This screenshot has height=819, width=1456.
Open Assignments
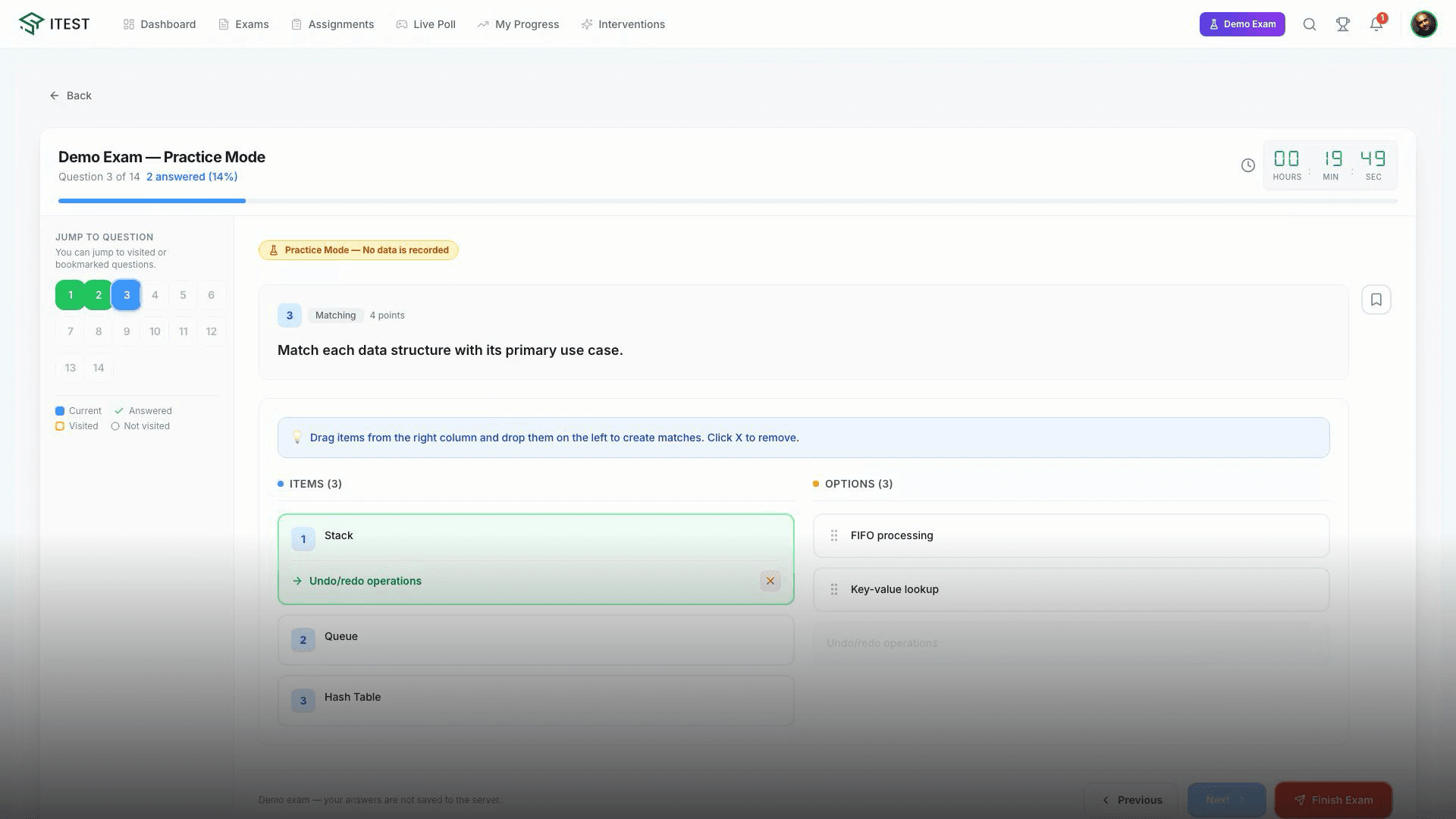(x=333, y=24)
